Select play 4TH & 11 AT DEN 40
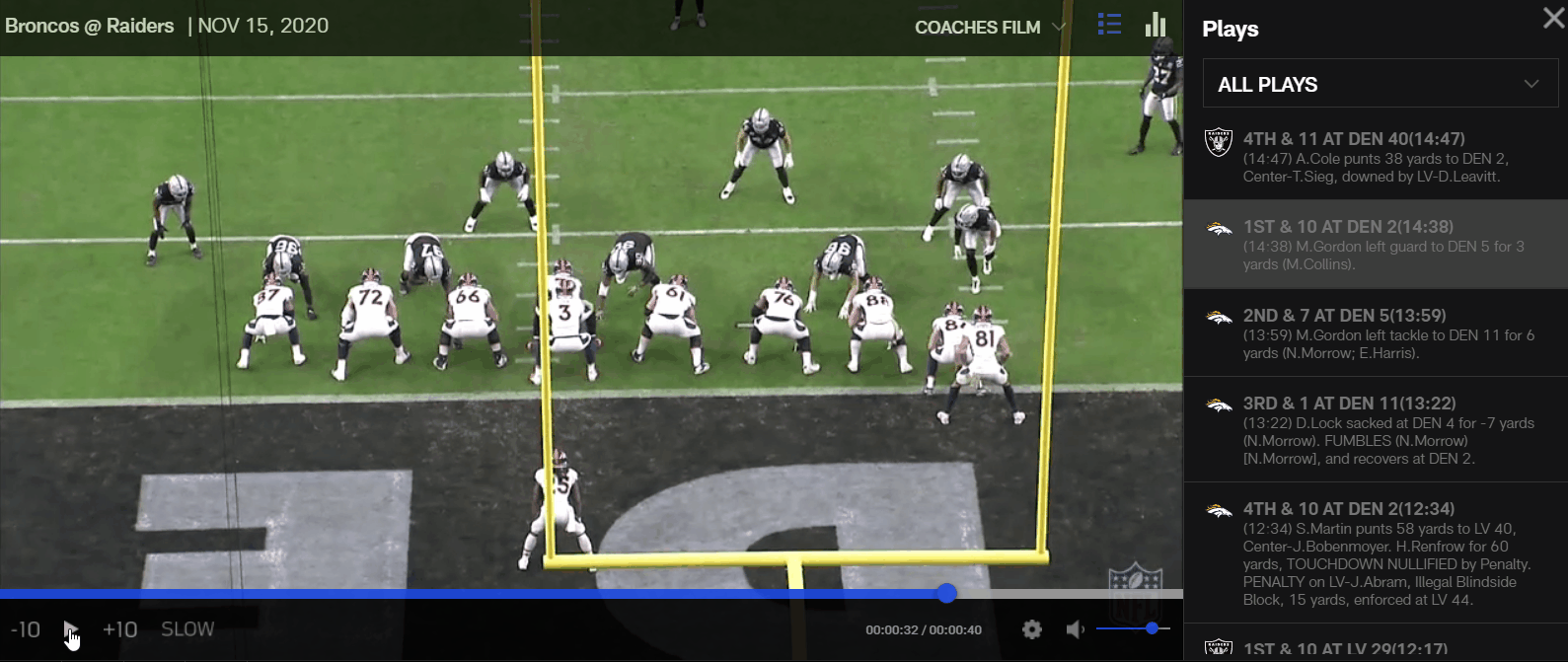 click(x=1376, y=157)
